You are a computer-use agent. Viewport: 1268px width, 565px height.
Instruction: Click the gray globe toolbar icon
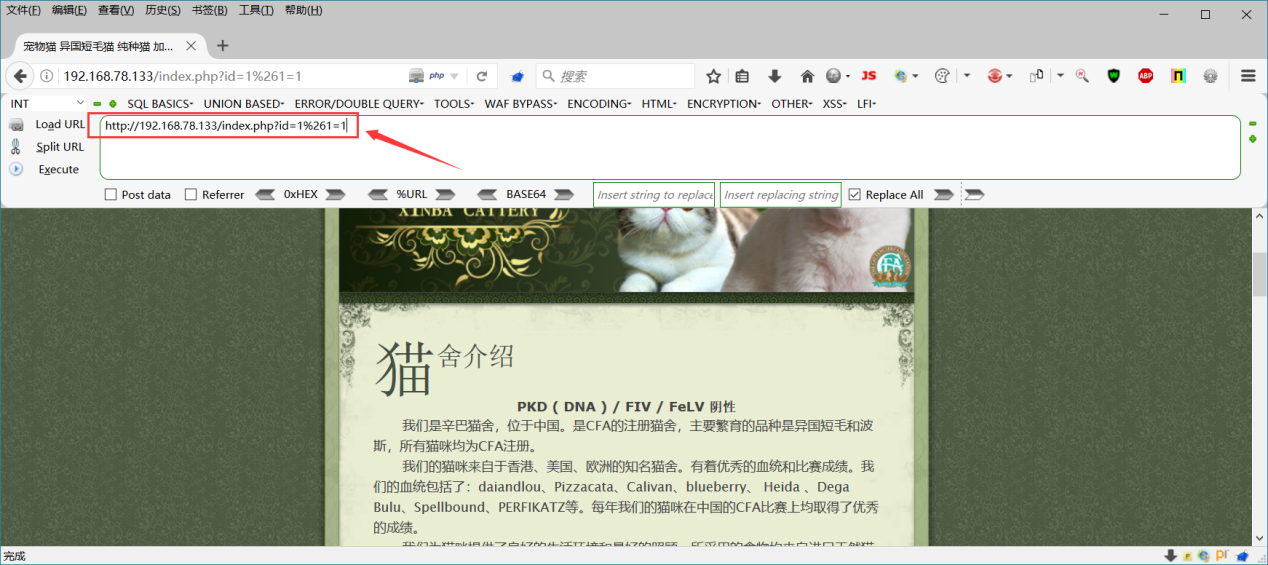[835, 76]
